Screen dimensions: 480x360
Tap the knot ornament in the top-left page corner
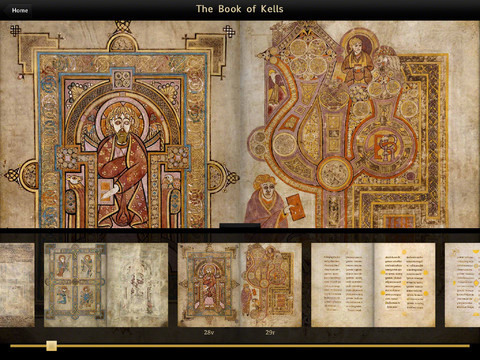click(15, 31)
